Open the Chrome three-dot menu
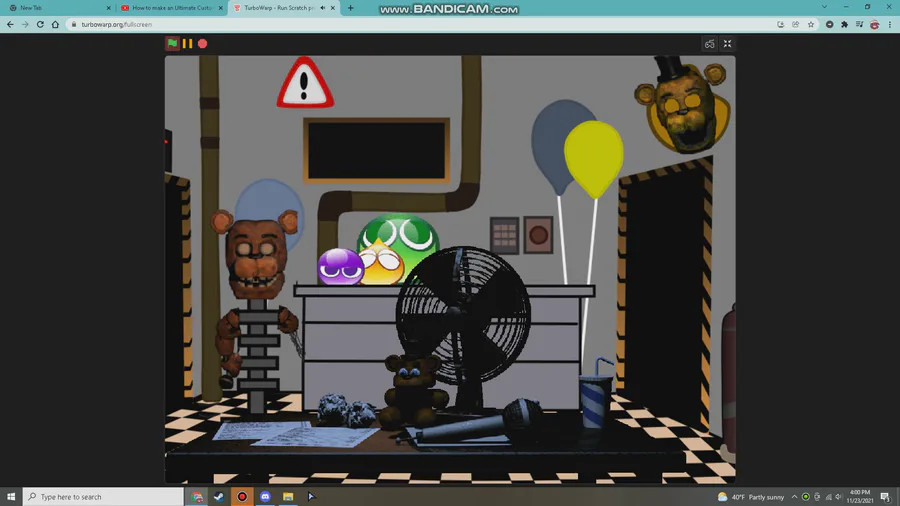The height and width of the screenshot is (506, 900). click(890, 25)
